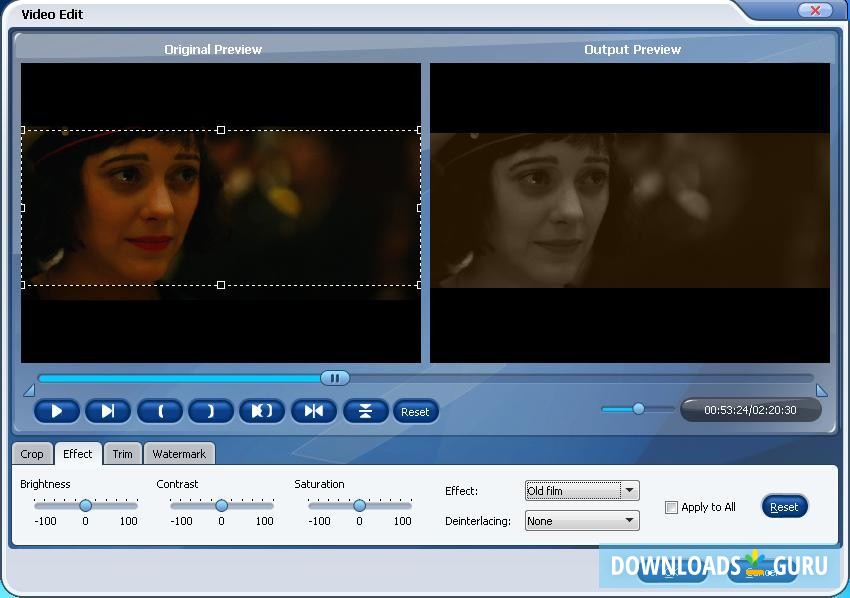The image size is (850, 598).
Task: Switch to the Trim tab
Action: coord(122,453)
